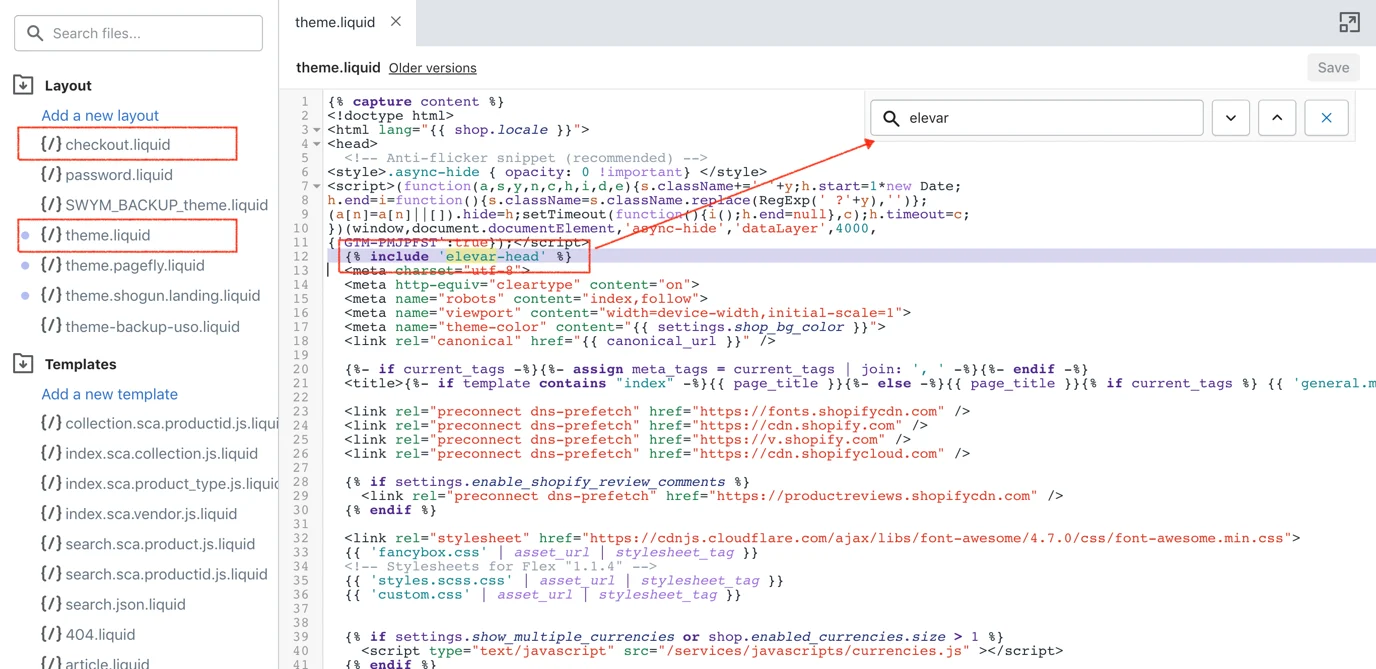Click Add a new template link

click(x=109, y=394)
